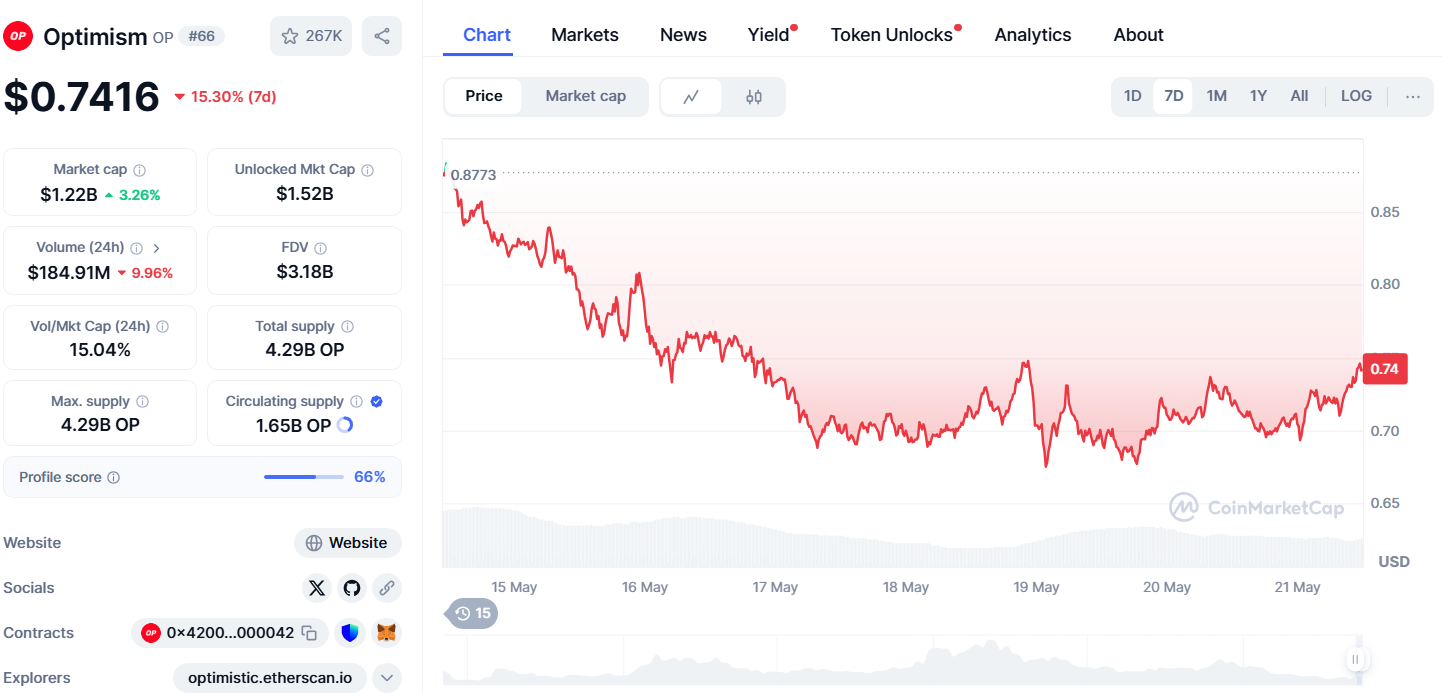Click the share icon button
Image resolution: width=1442 pixels, height=693 pixels.
coord(382,36)
